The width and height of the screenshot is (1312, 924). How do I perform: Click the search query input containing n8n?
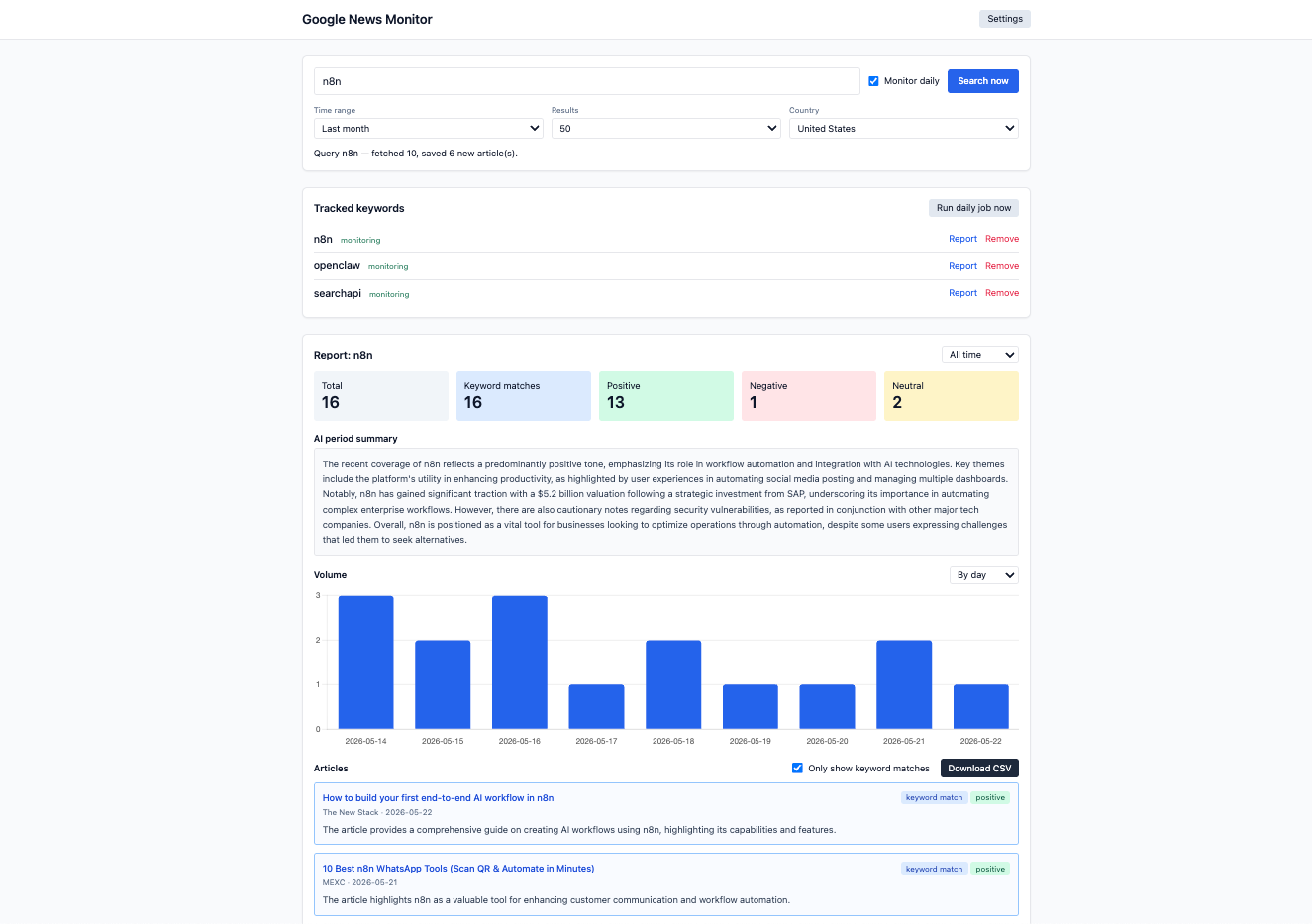click(x=586, y=81)
